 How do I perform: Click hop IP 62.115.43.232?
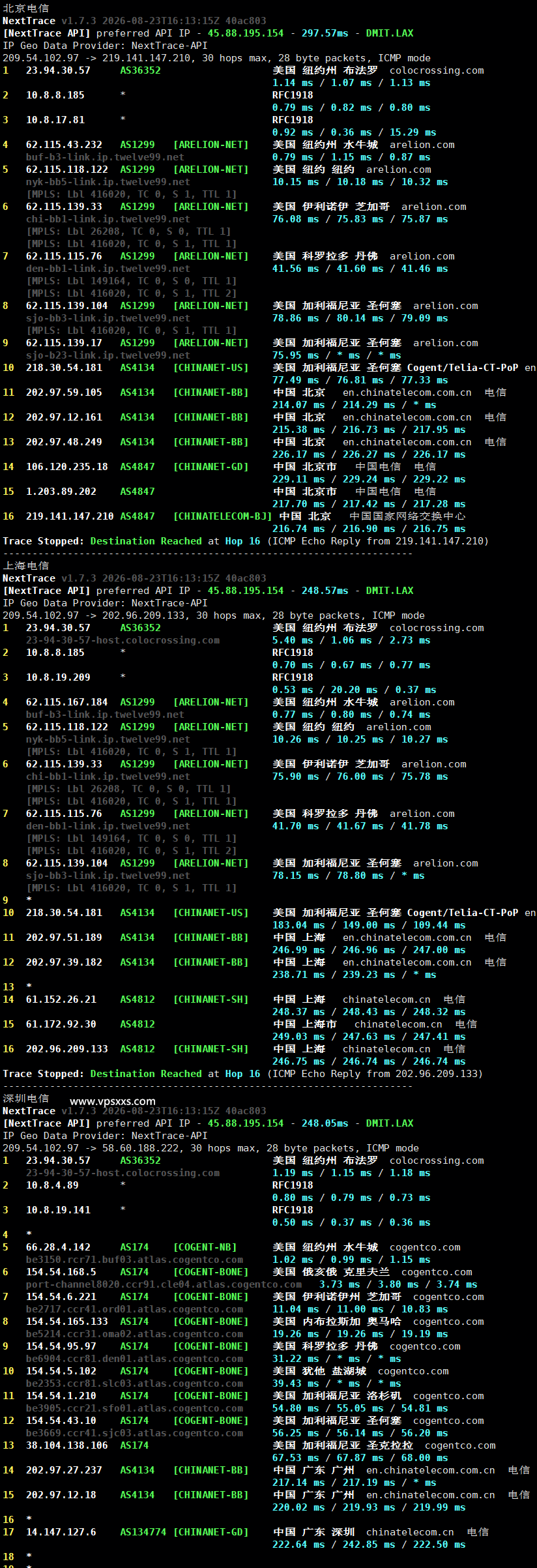tap(64, 145)
